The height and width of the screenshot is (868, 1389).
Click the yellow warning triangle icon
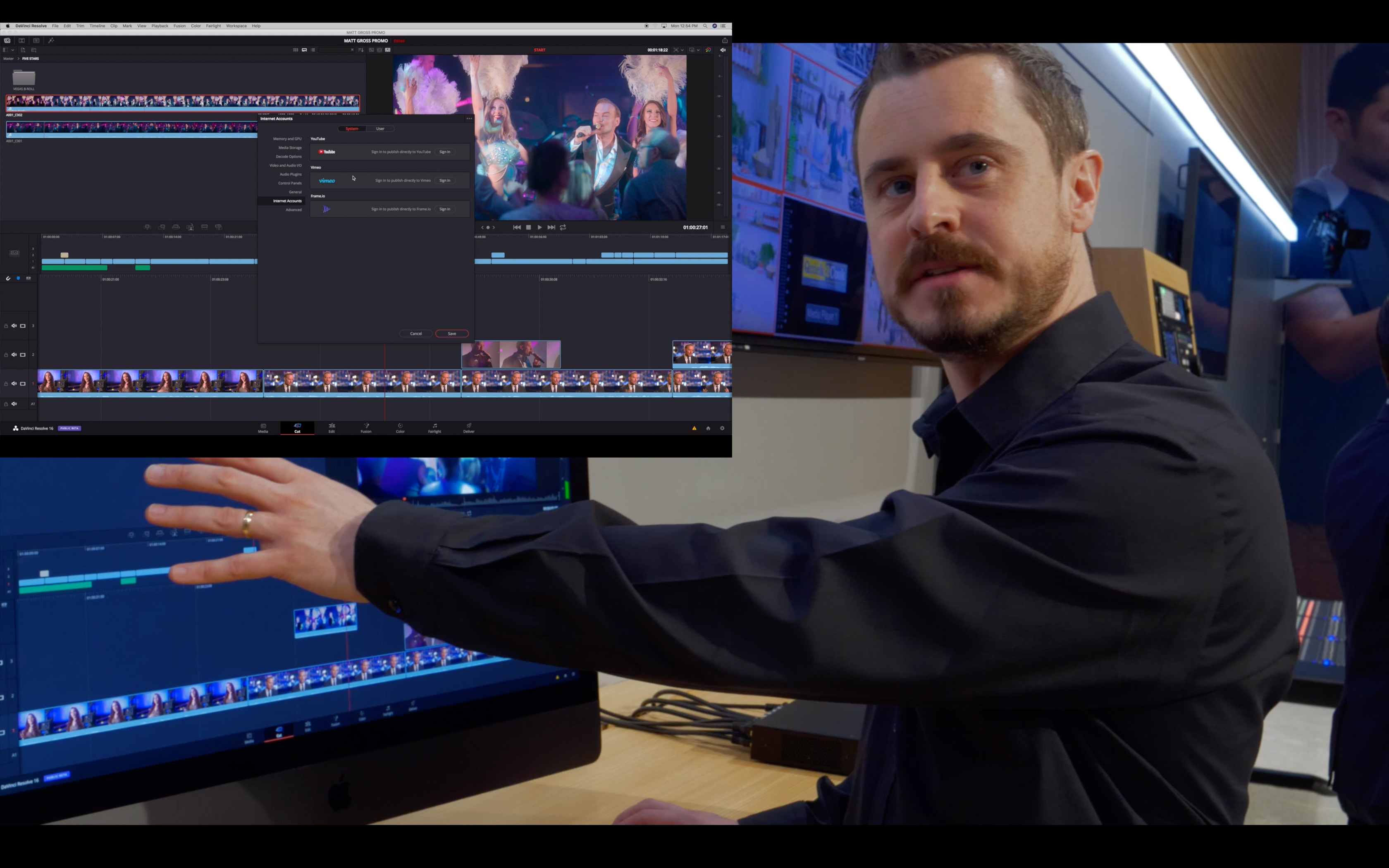pyautogui.click(x=694, y=428)
